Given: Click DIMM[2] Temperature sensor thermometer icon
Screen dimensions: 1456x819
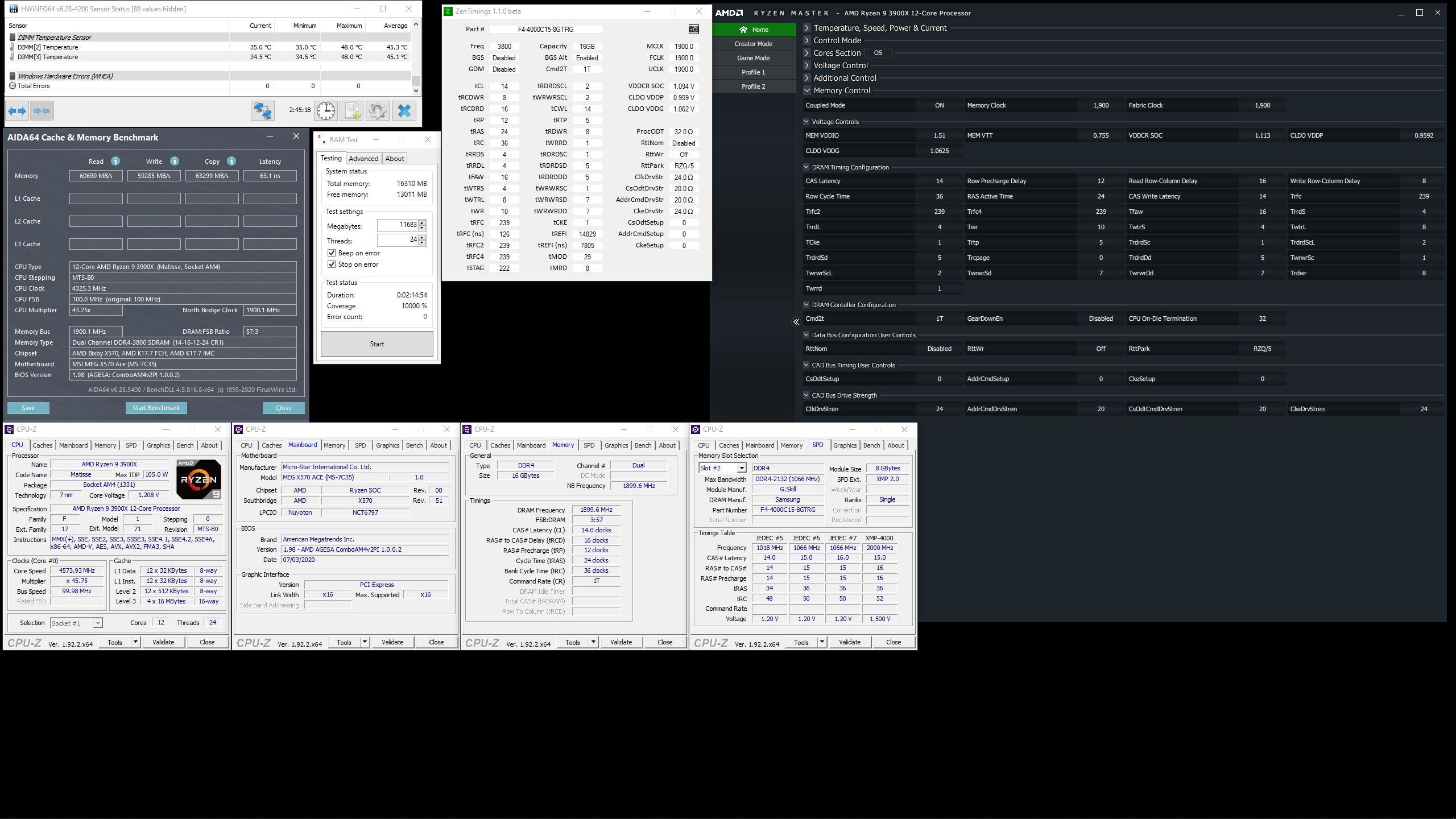Looking at the screenshot, I should [13, 47].
